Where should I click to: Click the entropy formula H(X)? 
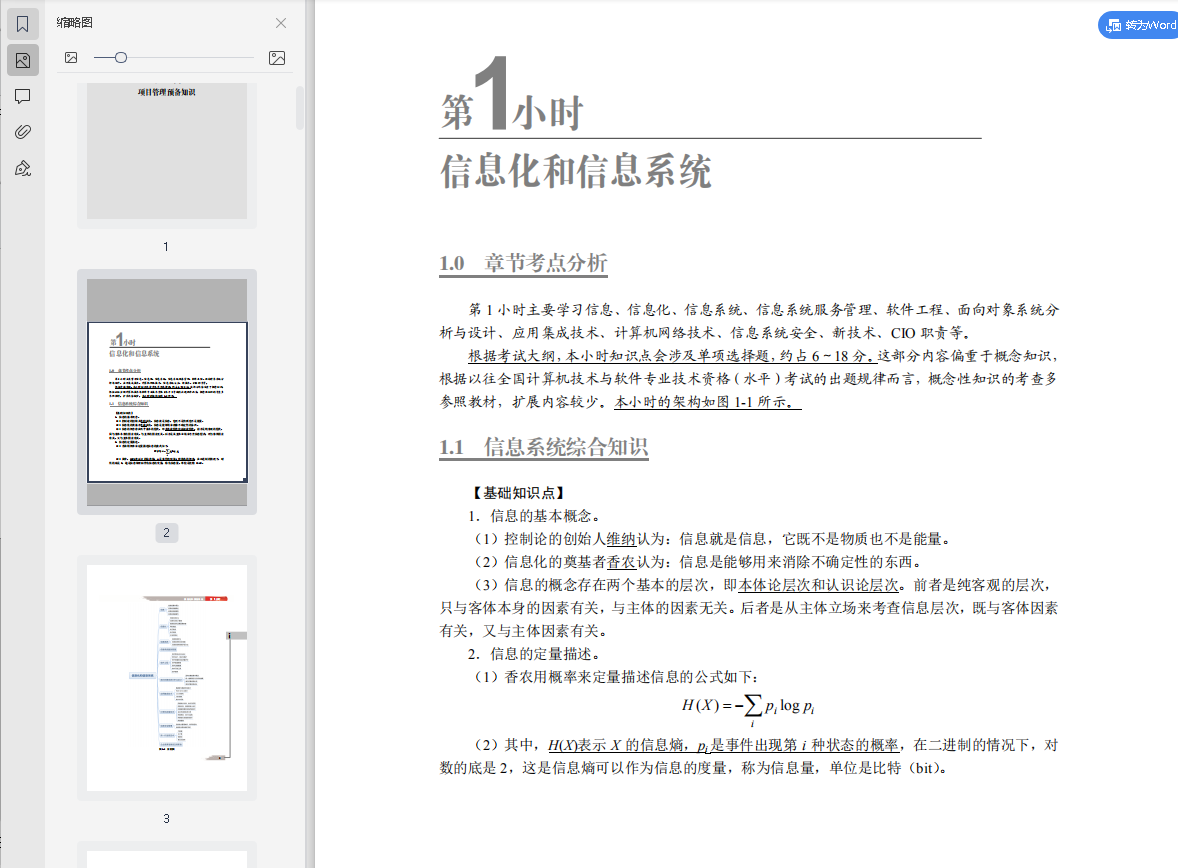pyautogui.click(x=748, y=708)
